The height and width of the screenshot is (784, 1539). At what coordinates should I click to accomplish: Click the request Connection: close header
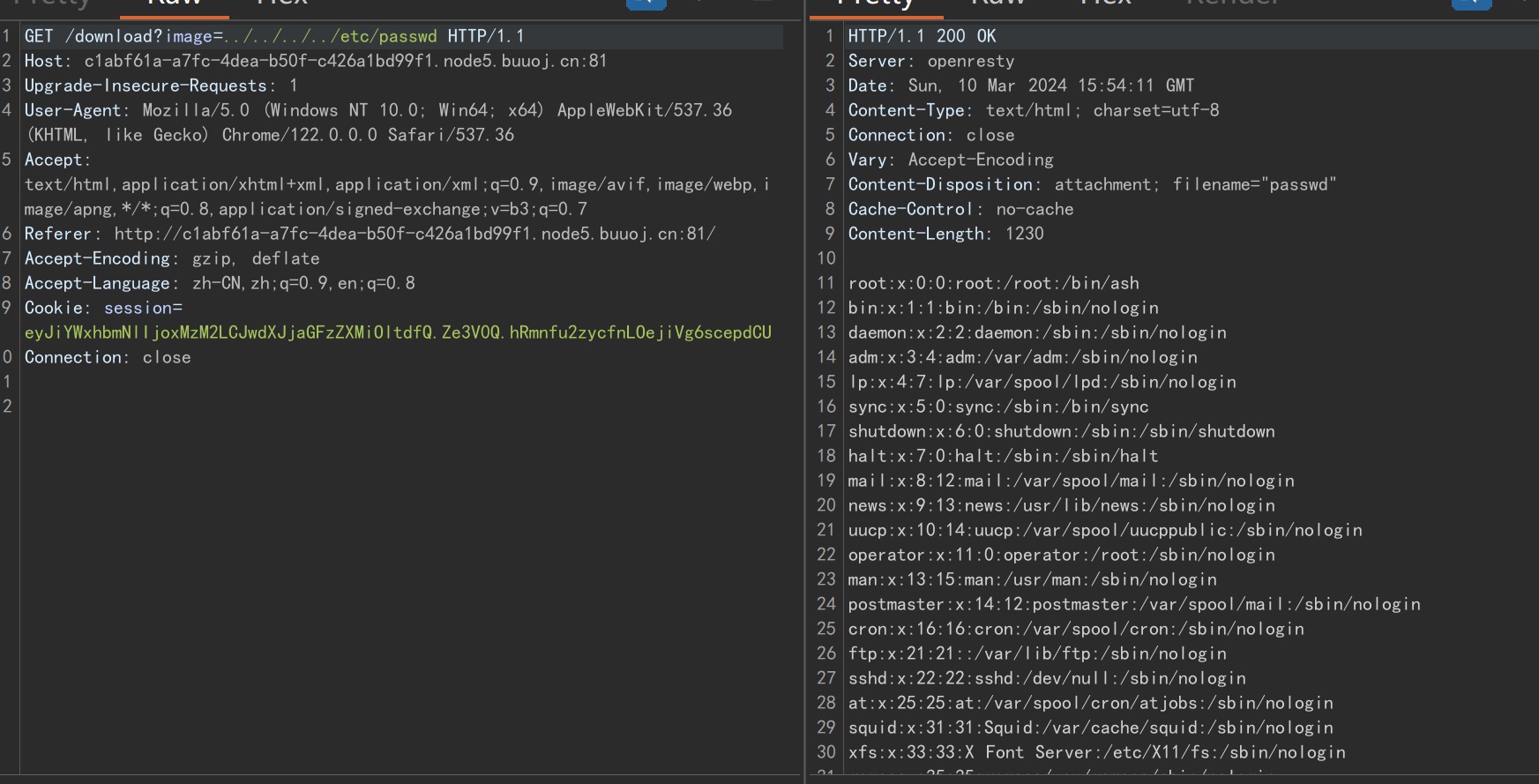pyautogui.click(x=108, y=357)
